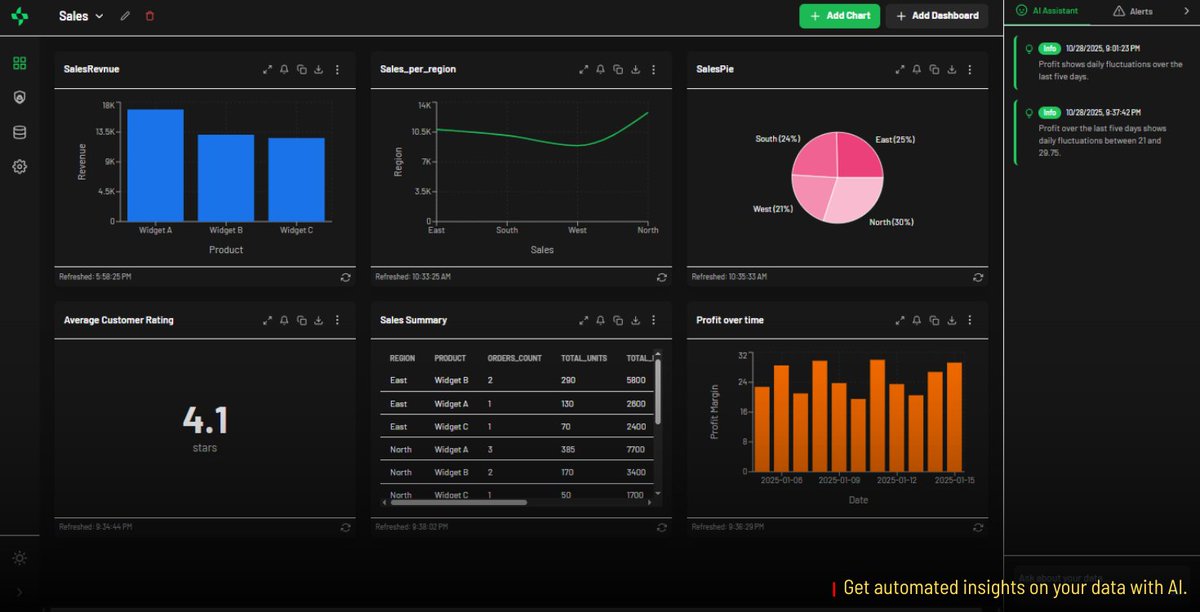The height and width of the screenshot is (612, 1200).
Task: Select the database icon in the sidebar
Action: pyautogui.click(x=19, y=131)
